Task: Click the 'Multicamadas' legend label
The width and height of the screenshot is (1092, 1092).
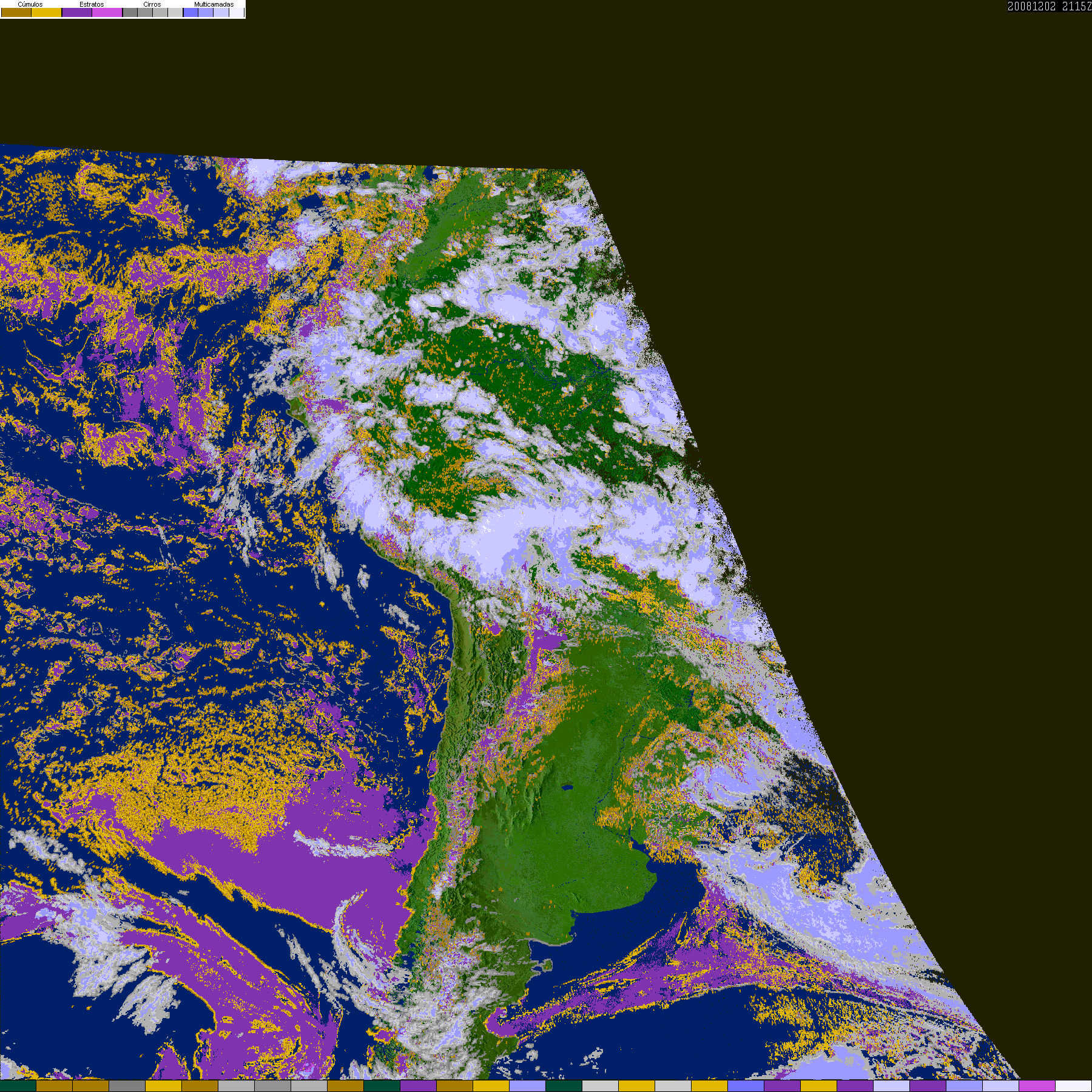Action: pyautogui.click(x=214, y=4)
